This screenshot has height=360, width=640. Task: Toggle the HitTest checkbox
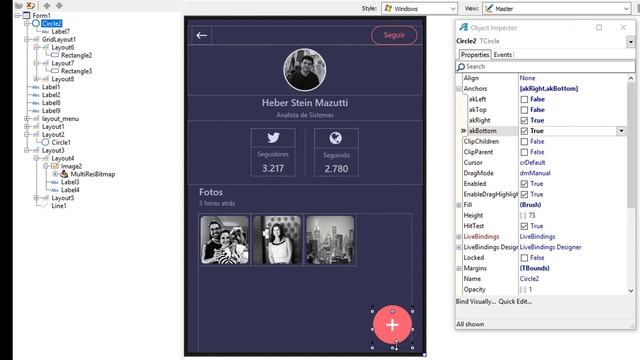[524, 226]
